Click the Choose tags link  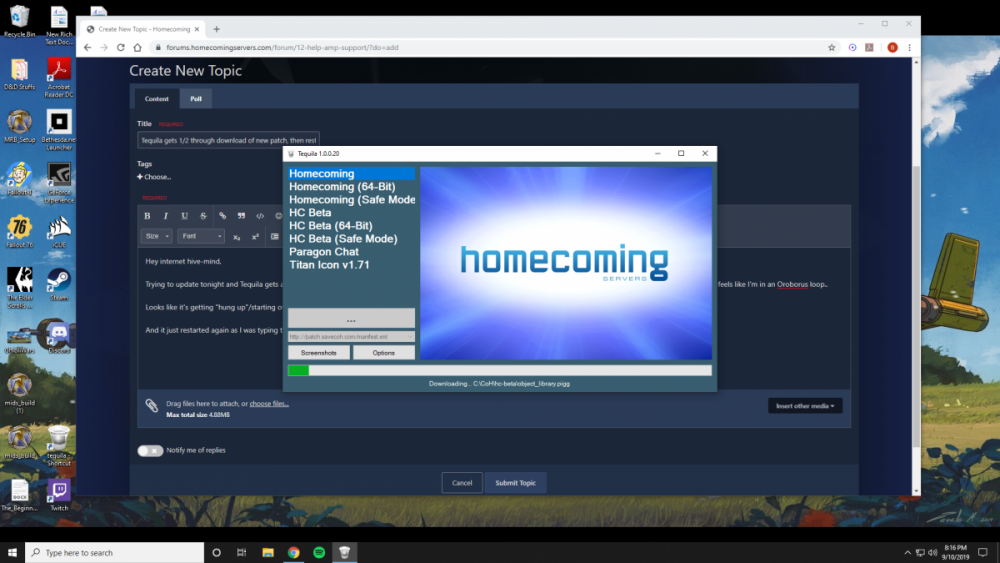point(154,177)
